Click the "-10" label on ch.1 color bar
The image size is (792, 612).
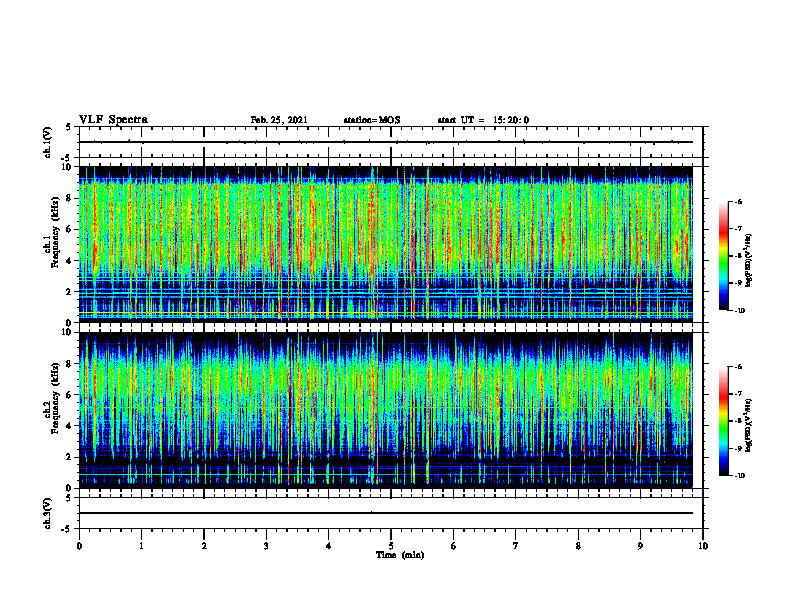click(739, 311)
